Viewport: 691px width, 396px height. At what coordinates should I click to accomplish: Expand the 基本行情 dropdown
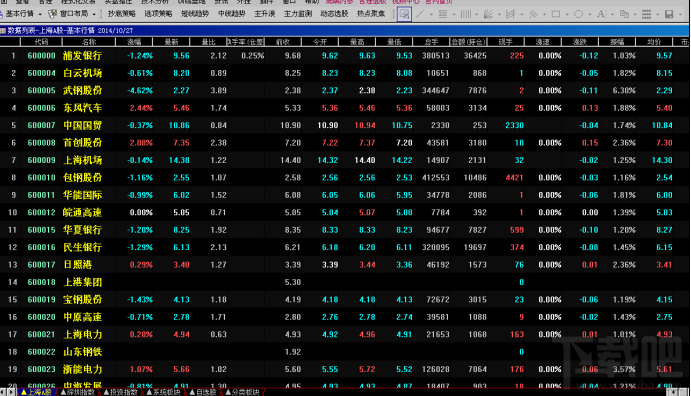[x=40, y=14]
